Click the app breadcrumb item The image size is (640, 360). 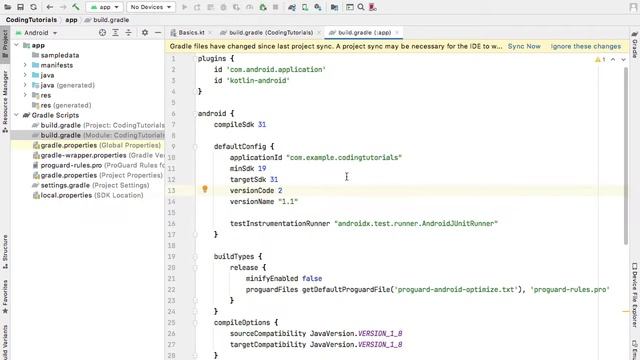tap(71, 20)
